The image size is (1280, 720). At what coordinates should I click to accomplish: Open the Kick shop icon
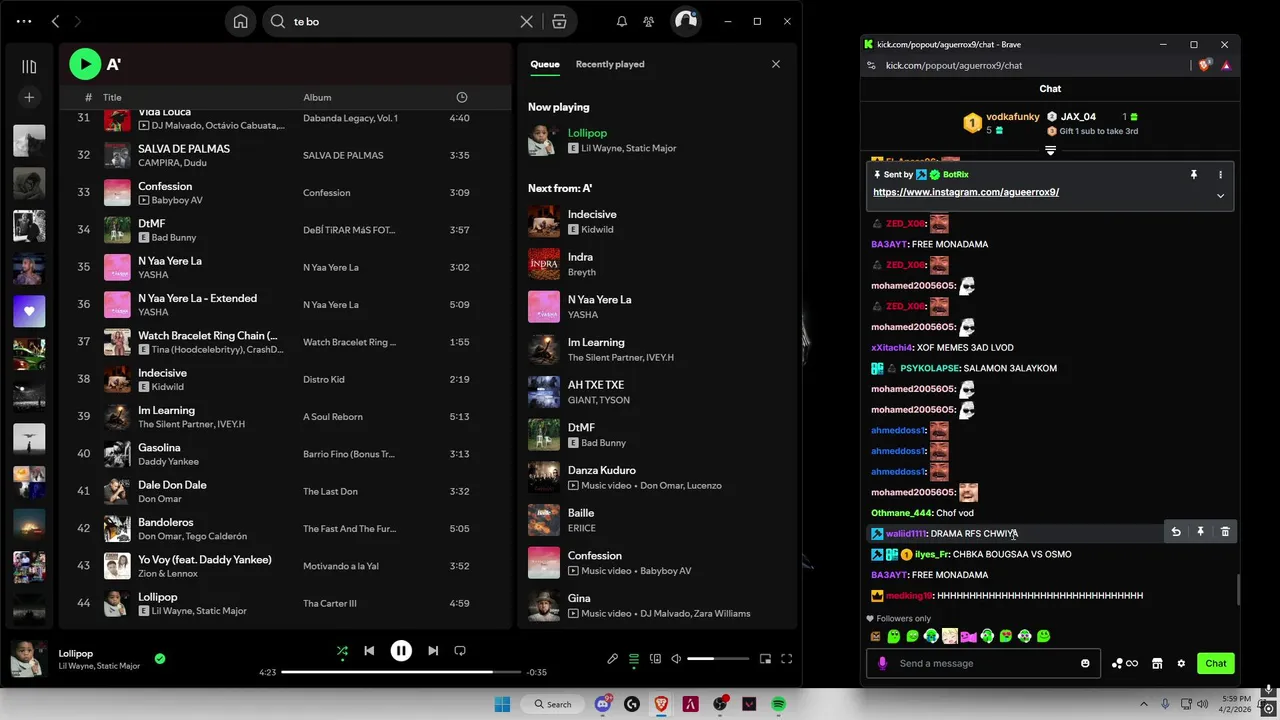[x=1157, y=663]
